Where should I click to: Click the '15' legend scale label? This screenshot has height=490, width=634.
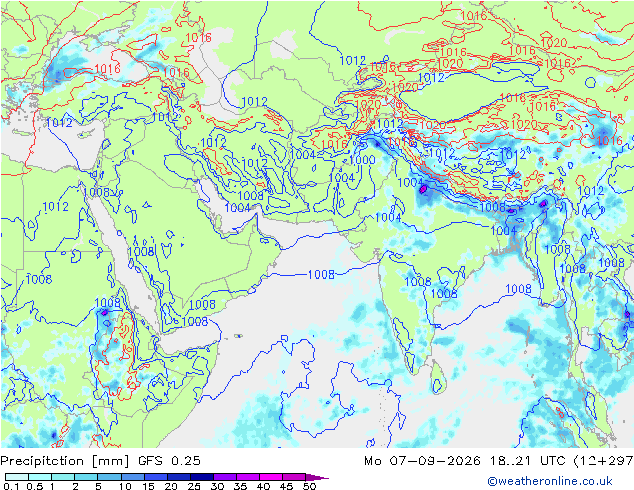point(148,486)
